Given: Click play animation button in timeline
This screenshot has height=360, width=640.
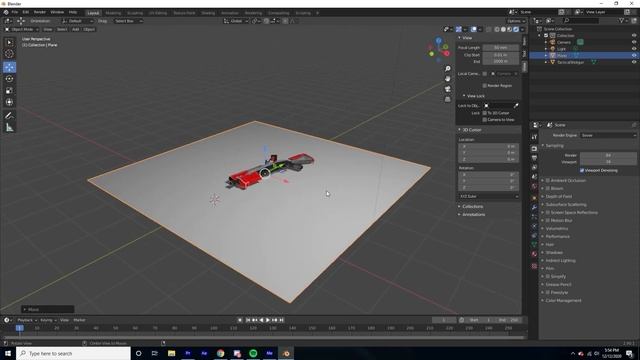Looking at the screenshot, I should 268,320.
